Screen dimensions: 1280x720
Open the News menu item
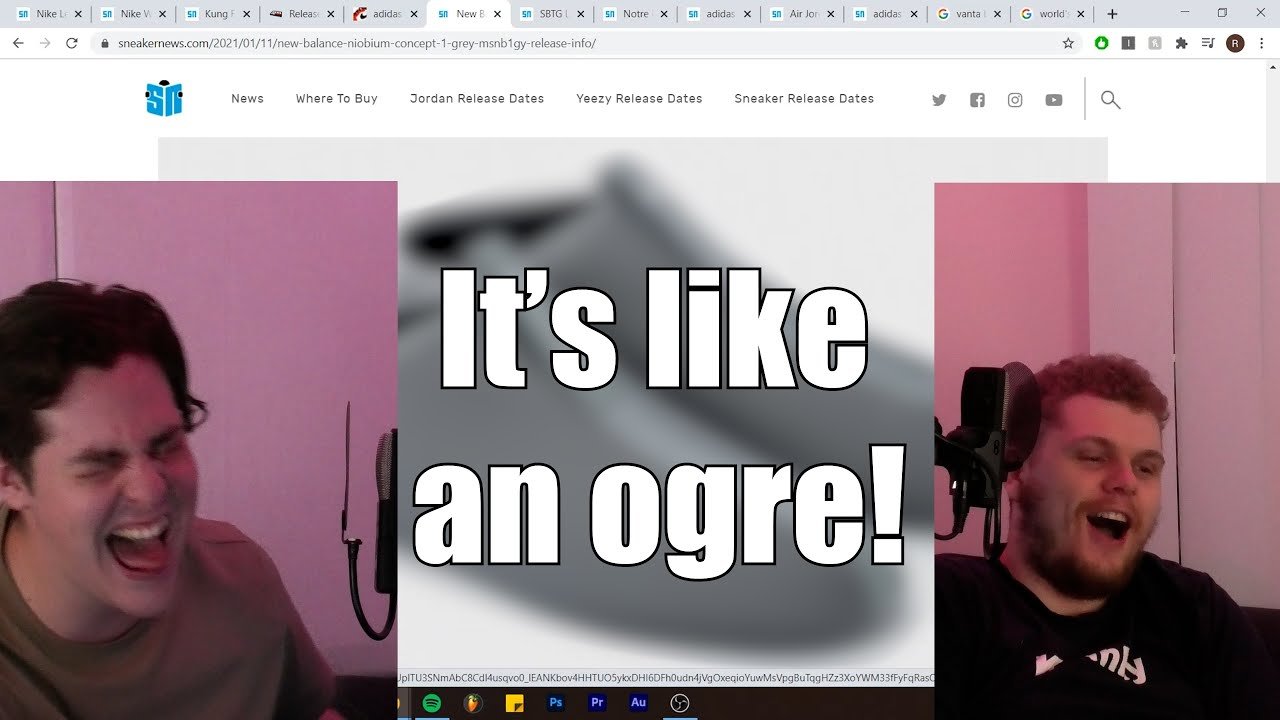pos(247,99)
